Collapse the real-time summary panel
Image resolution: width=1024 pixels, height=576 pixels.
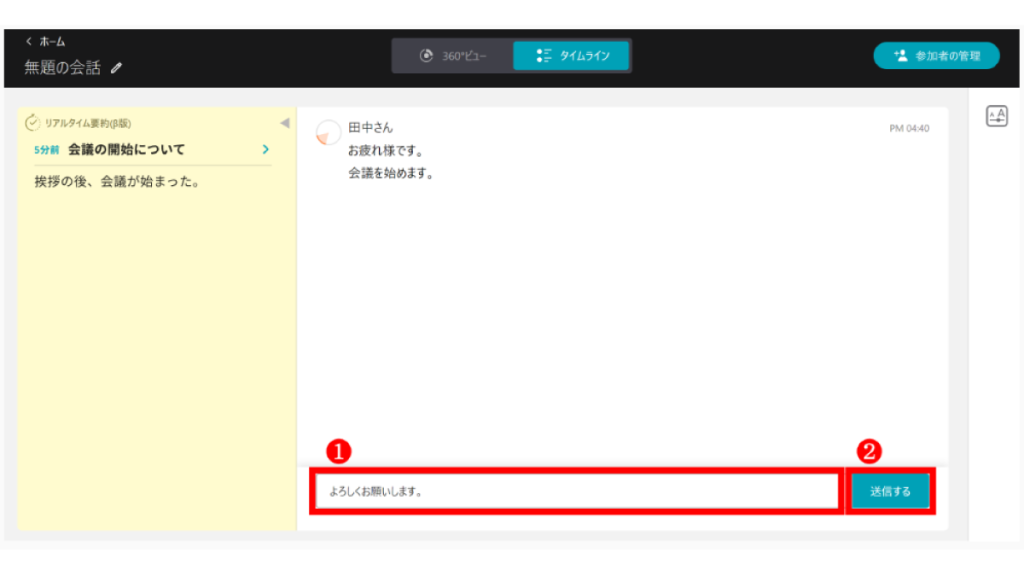[284, 123]
